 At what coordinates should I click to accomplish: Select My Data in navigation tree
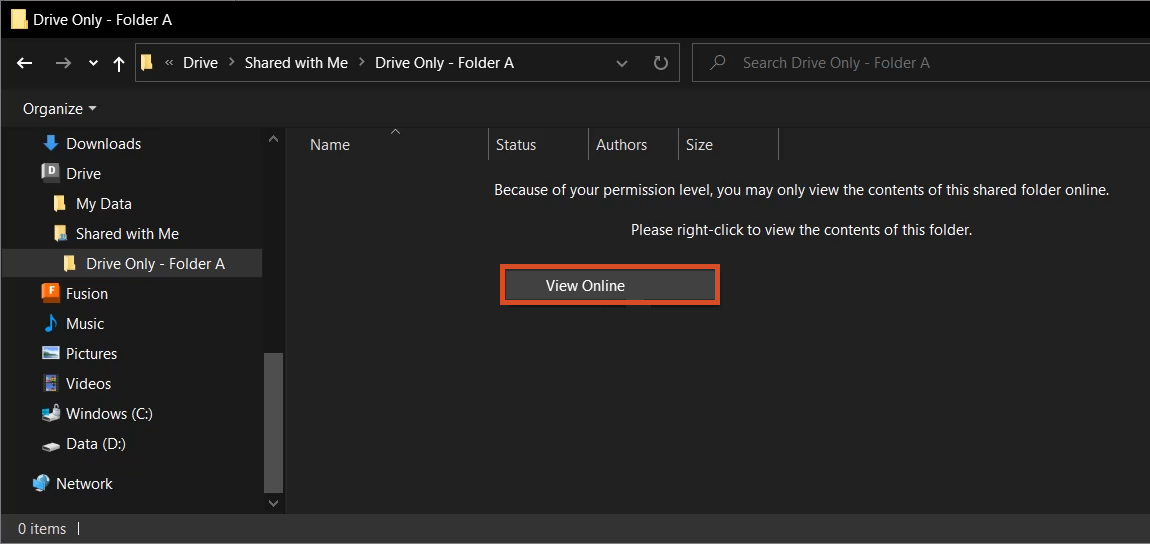click(103, 203)
